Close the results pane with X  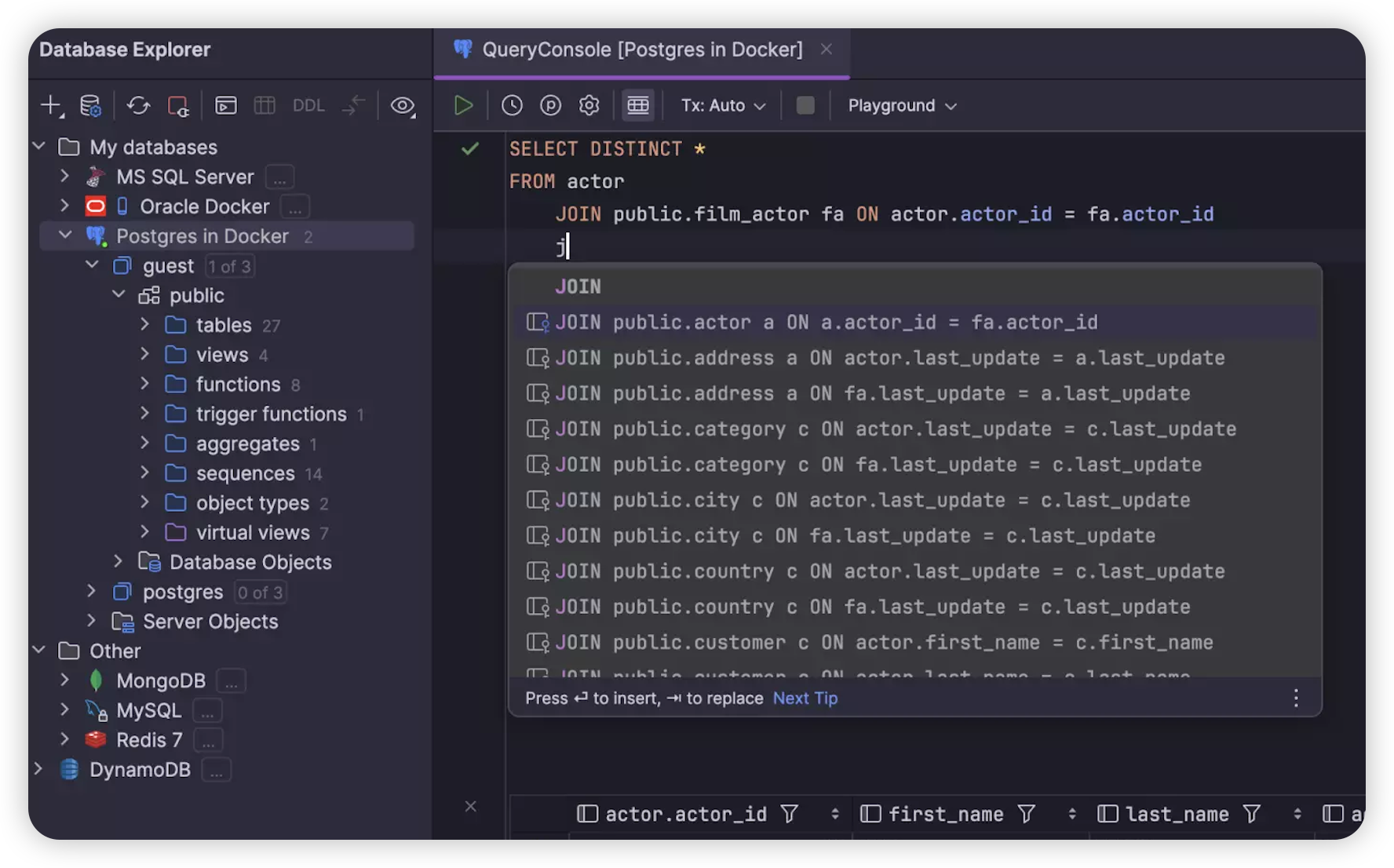[x=471, y=806]
